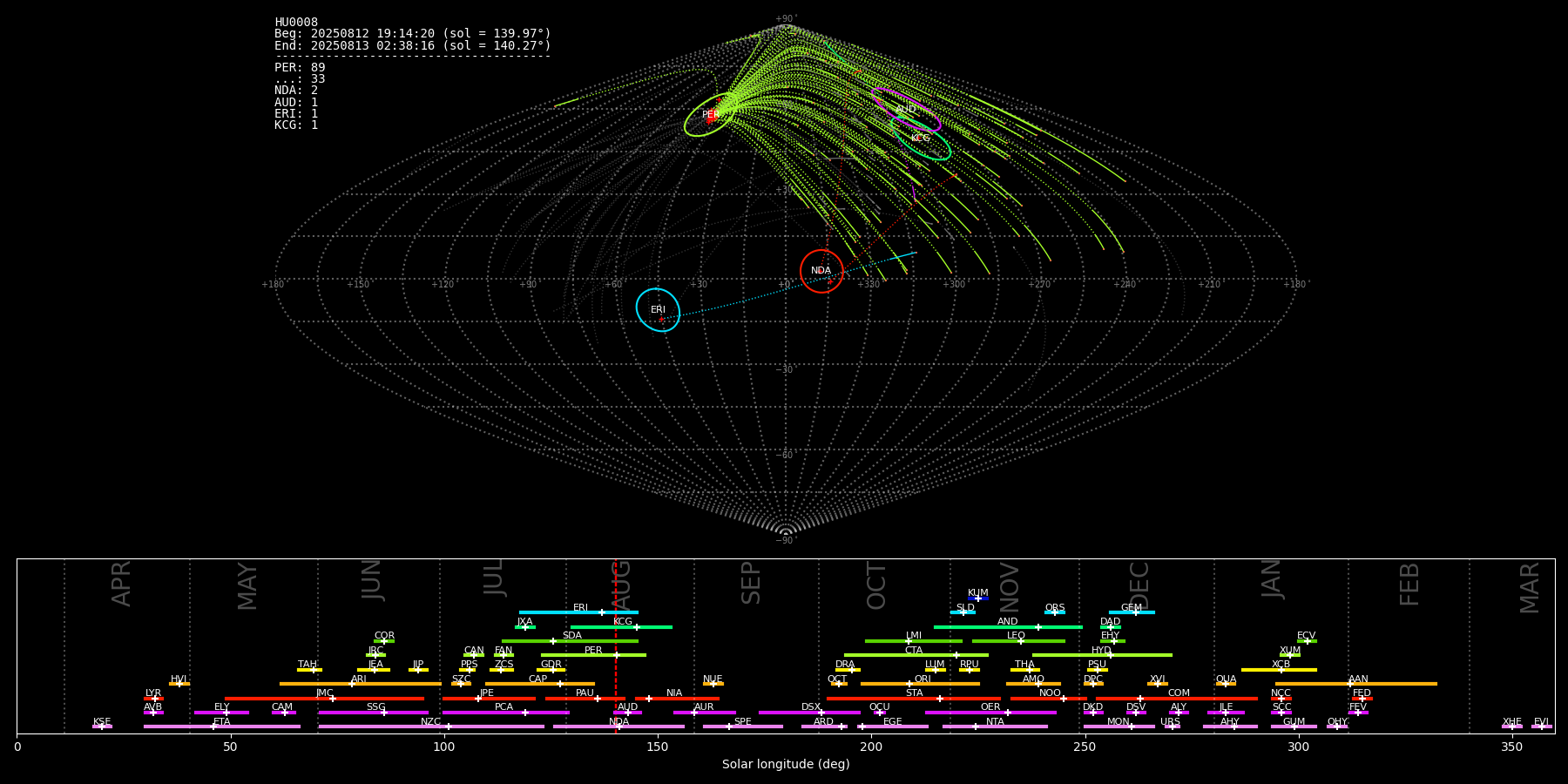
Task: Select the NZC shower bar in timeline
Action: click(431, 727)
